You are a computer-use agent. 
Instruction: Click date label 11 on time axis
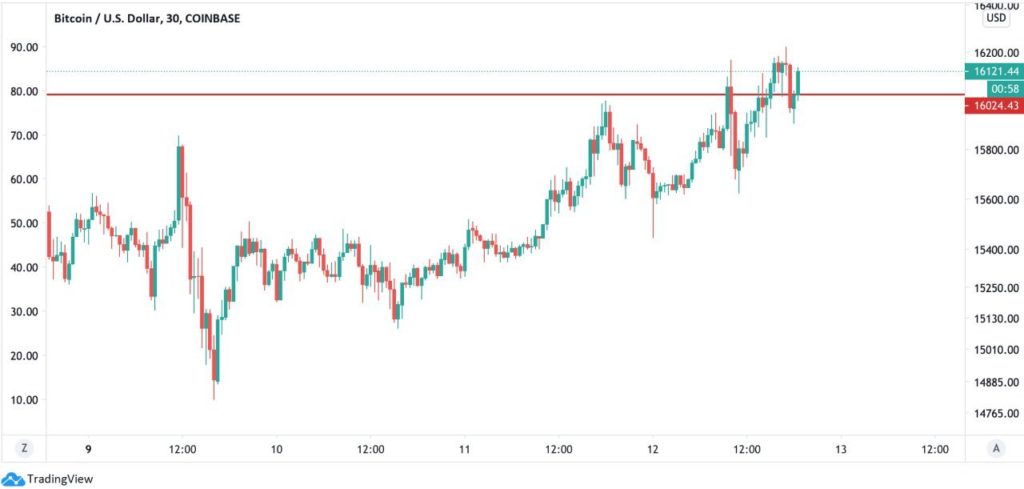pyautogui.click(x=464, y=449)
